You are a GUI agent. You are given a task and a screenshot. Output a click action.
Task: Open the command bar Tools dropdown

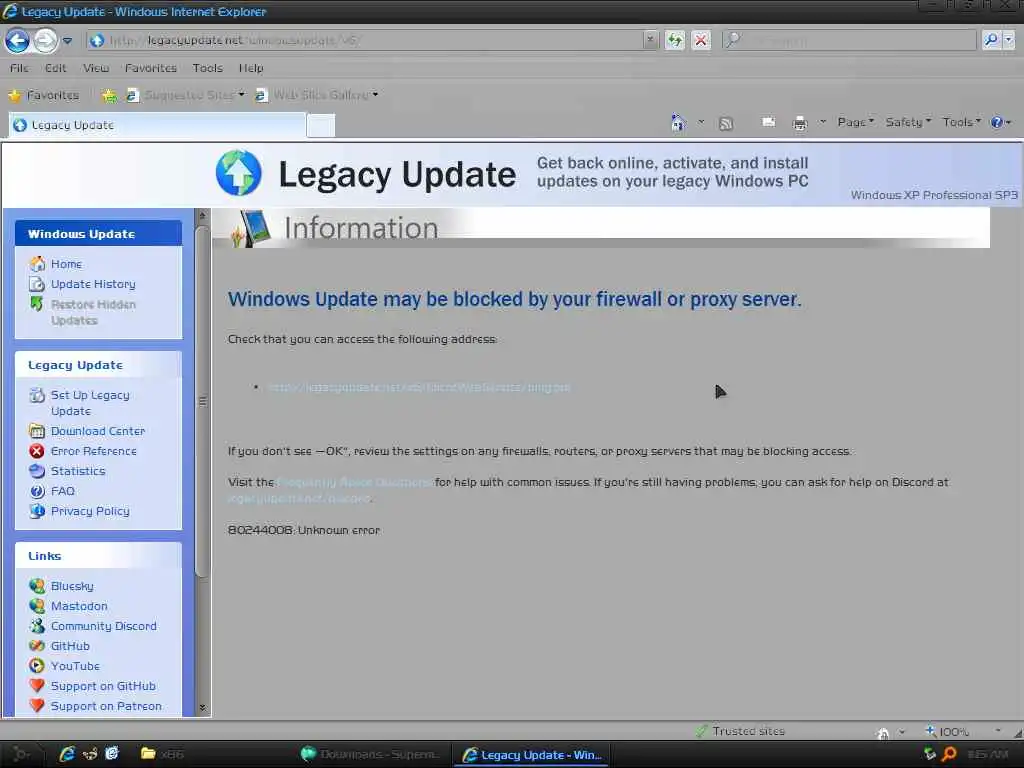(x=961, y=122)
